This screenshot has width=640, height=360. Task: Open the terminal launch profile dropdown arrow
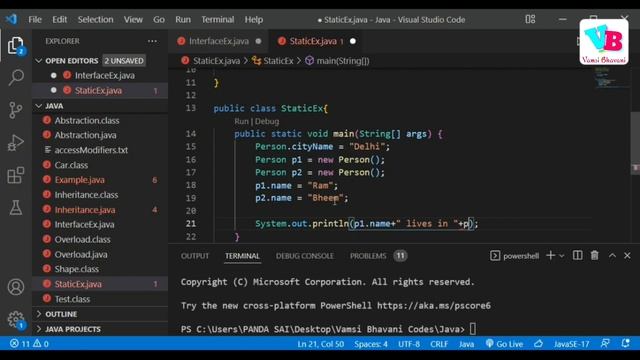point(562,256)
